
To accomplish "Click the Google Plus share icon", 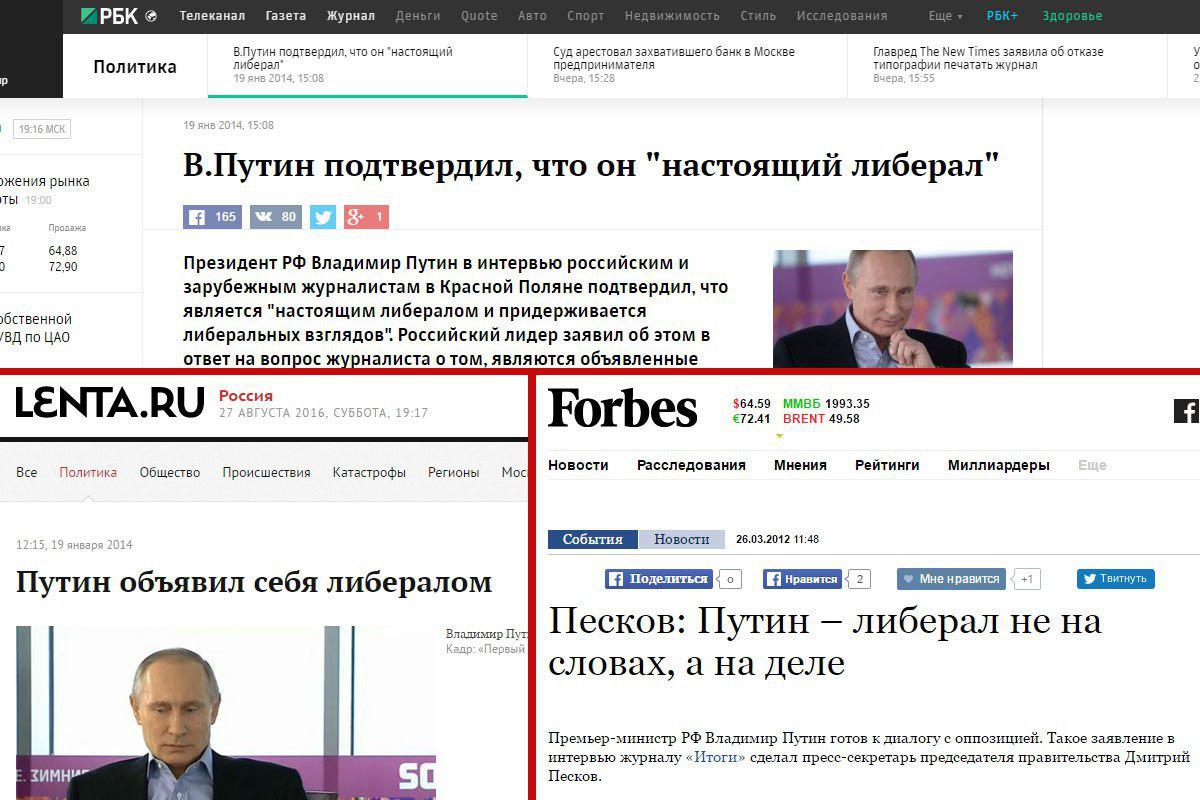I will tap(366, 217).
